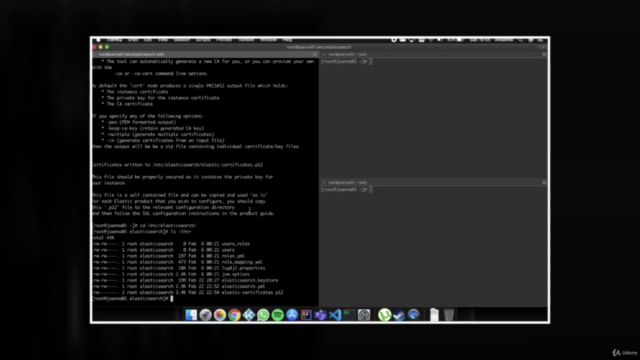This screenshot has height=360, width=640.
Task: Open the Edit menu
Action: coord(148,40)
